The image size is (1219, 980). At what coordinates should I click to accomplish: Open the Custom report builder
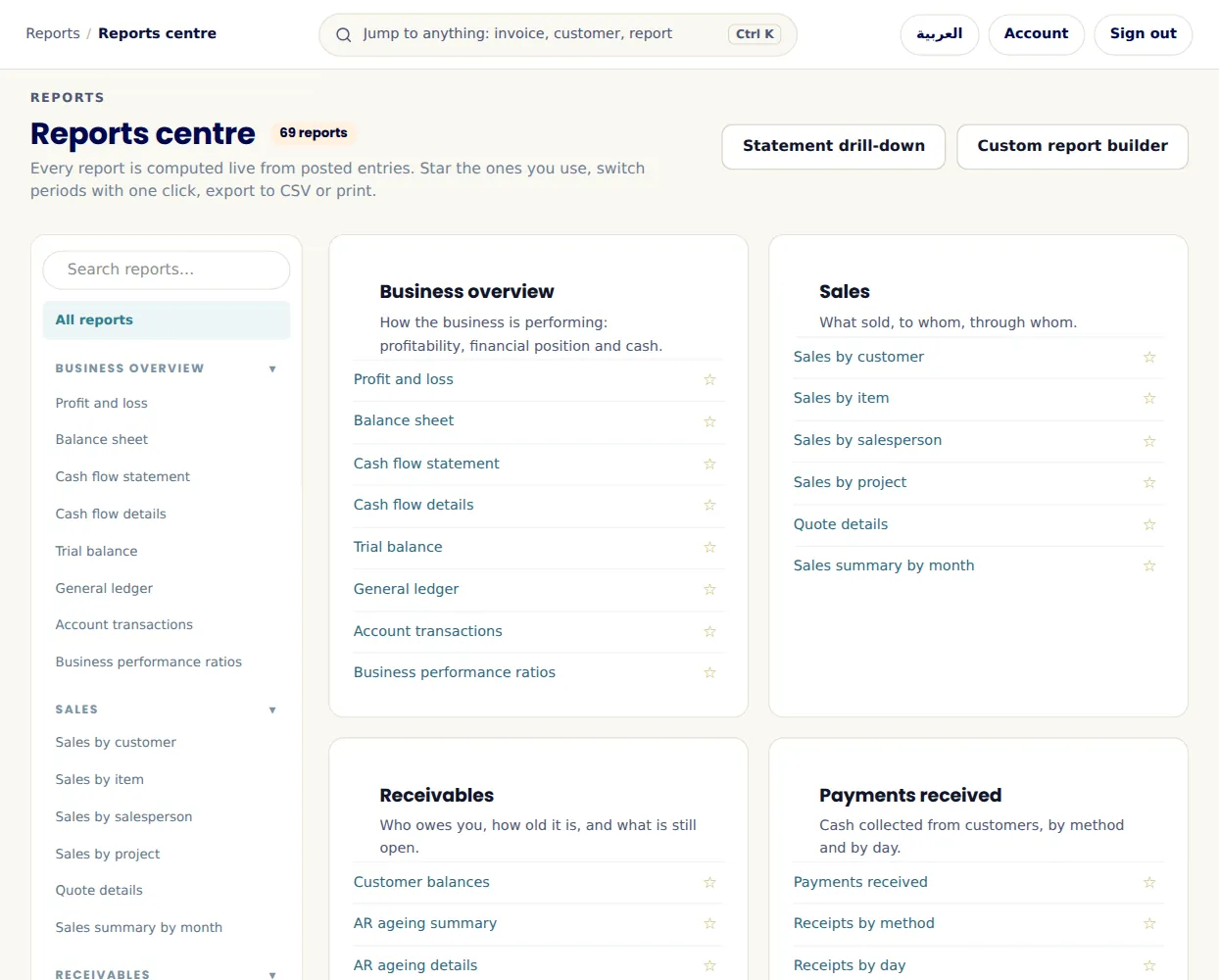1073,146
